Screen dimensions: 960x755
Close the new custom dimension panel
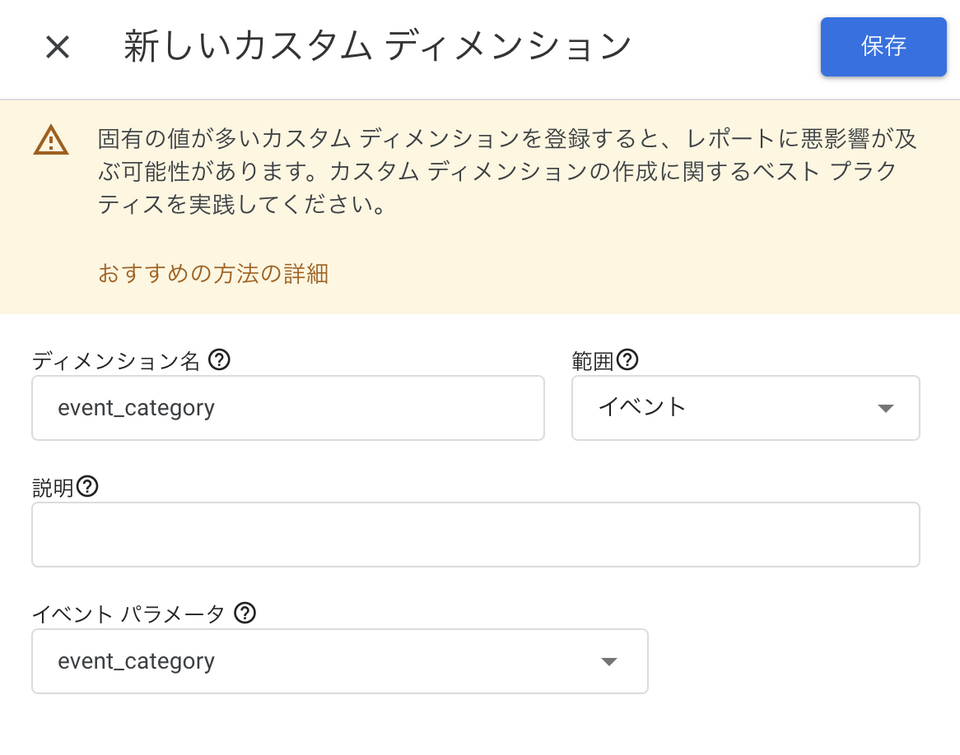click(x=58, y=47)
